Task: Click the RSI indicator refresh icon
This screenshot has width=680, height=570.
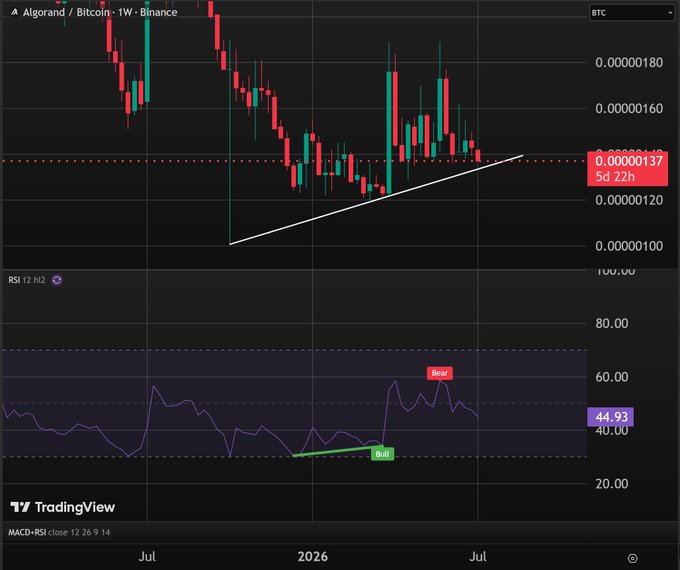Action: pyautogui.click(x=57, y=280)
